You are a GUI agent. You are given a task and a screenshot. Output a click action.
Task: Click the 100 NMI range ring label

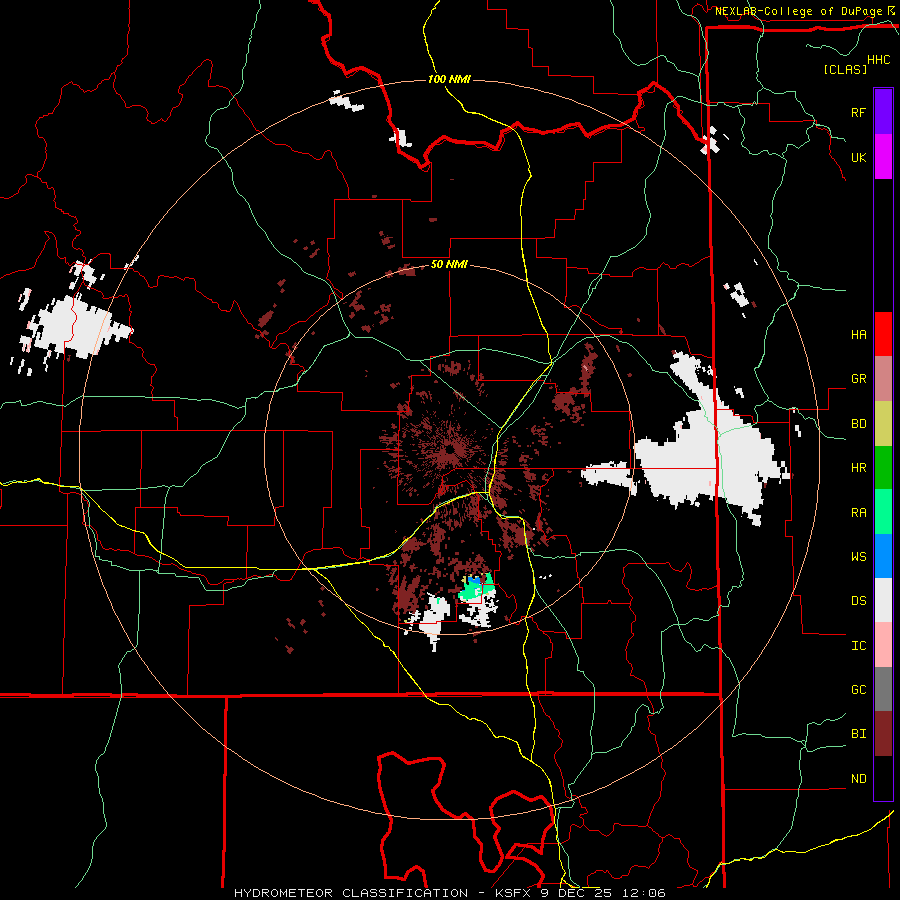[449, 79]
